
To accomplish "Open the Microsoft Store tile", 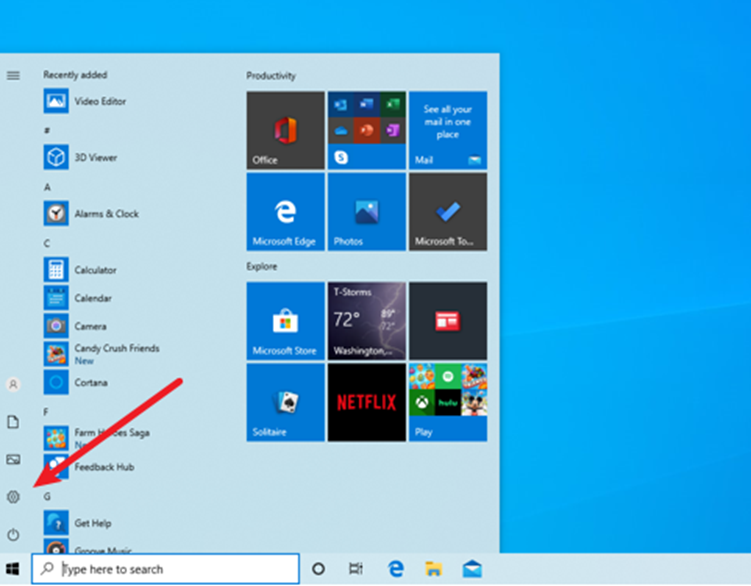I will tap(285, 321).
